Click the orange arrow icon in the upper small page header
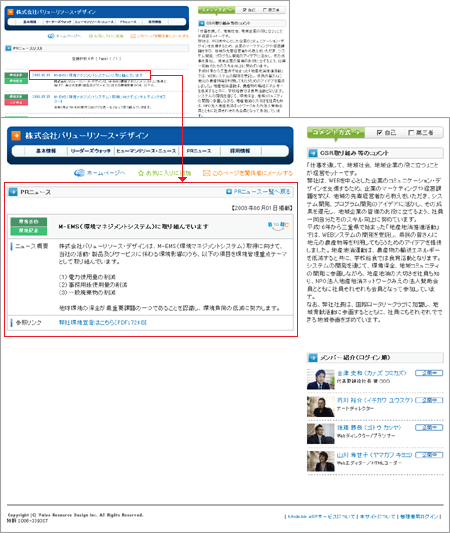 coord(10,12)
